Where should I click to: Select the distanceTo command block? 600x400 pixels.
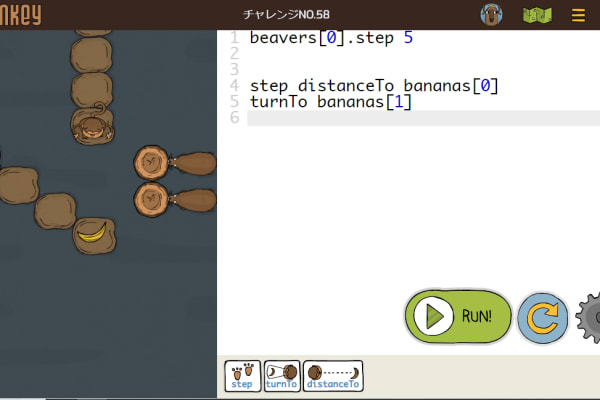tap(333, 375)
